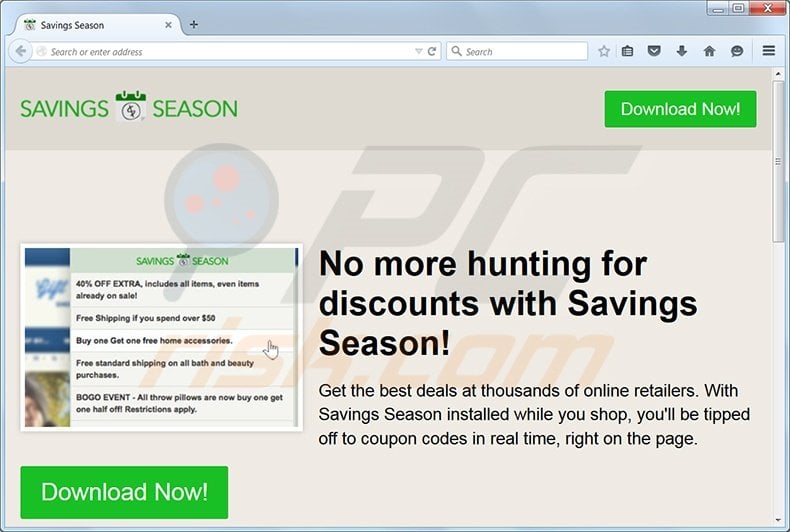Open the Pocket save icon
Viewport: 790px width, 532px height.
[654, 51]
